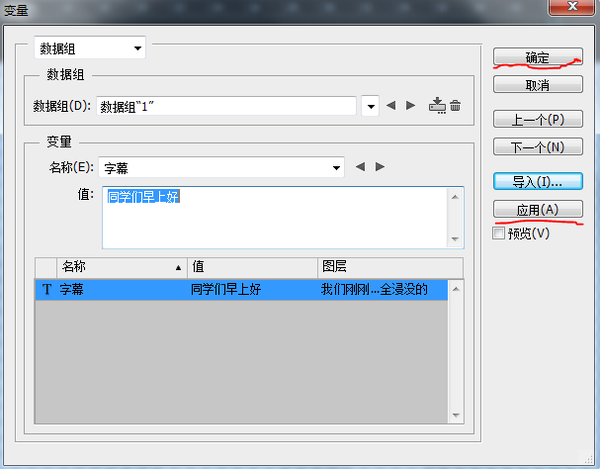600x469 pixels.
Task: Go to previous data set arrow
Action: 391,105
